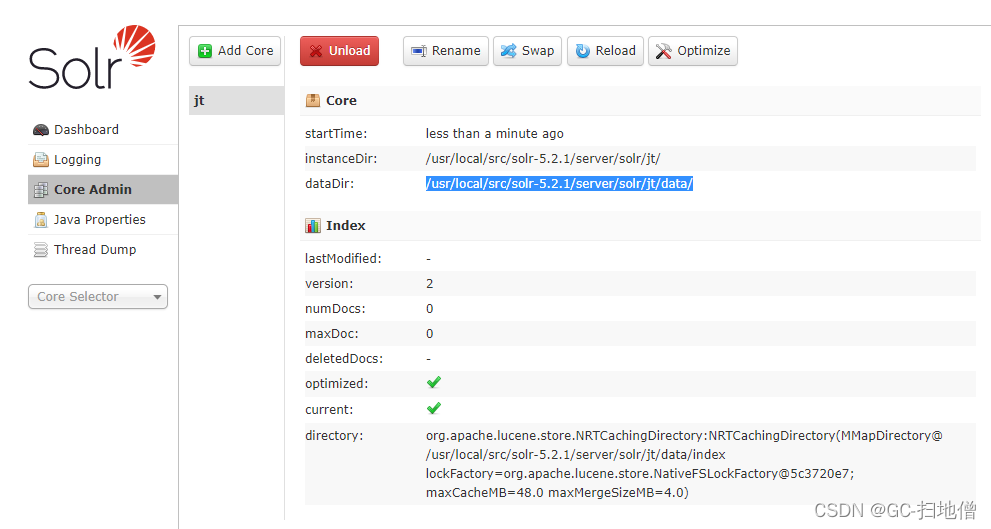Unload the selected core

click(x=339, y=51)
